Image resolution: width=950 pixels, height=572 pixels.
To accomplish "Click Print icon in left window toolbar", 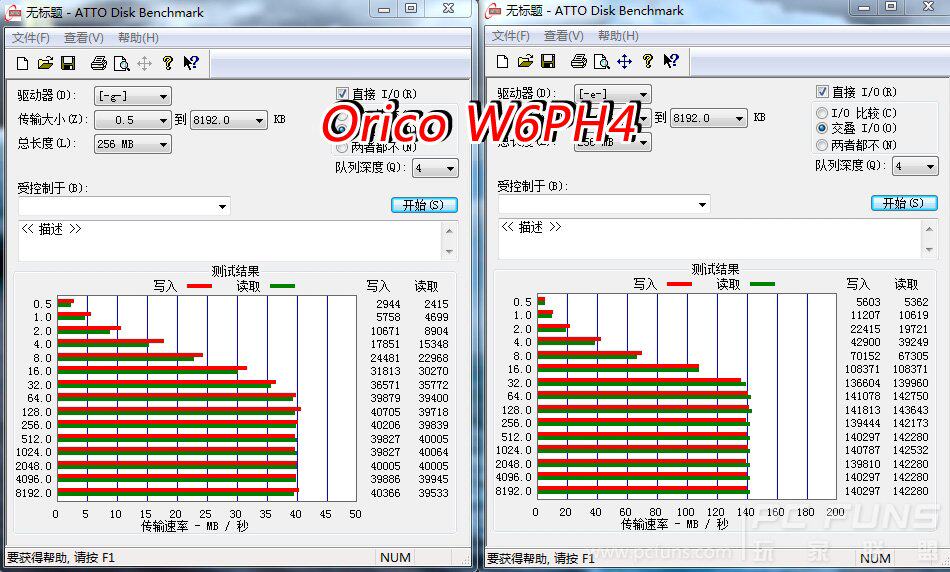I will [98, 63].
